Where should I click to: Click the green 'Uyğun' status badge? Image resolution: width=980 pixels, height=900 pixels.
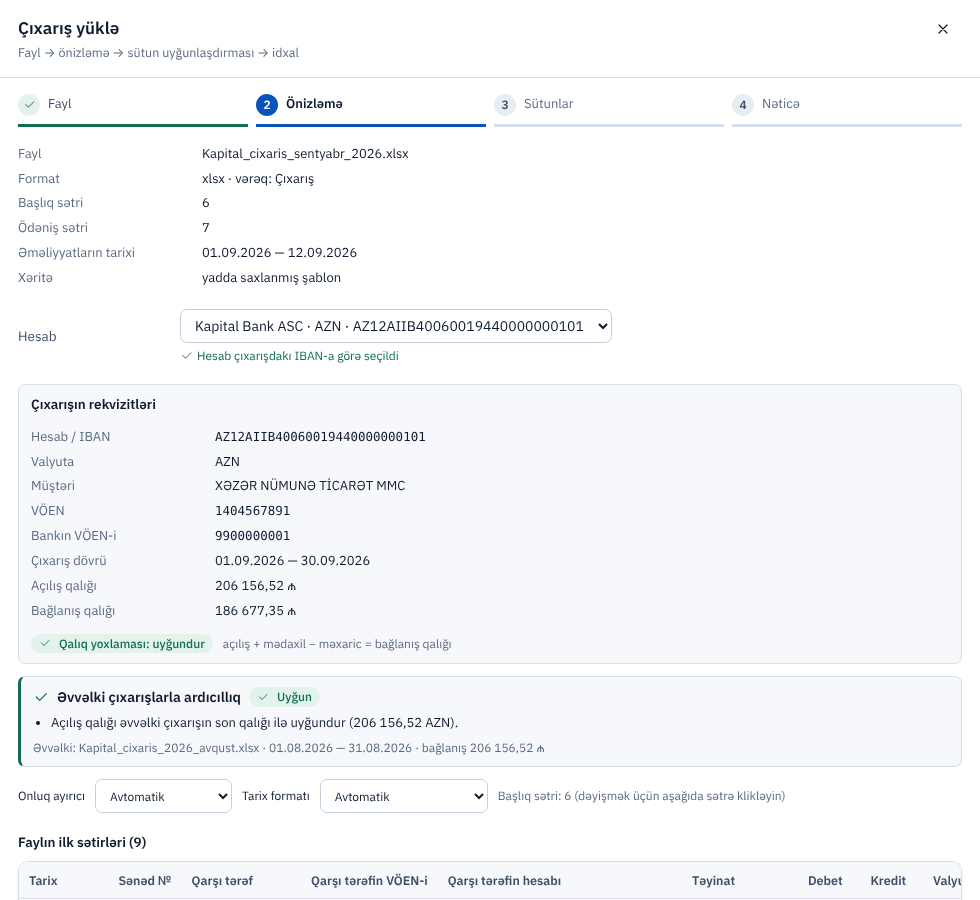pyautogui.click(x=284, y=697)
